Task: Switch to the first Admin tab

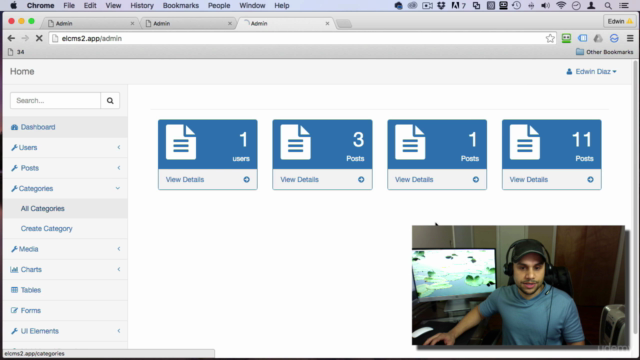Action: pyautogui.click(x=90, y=23)
